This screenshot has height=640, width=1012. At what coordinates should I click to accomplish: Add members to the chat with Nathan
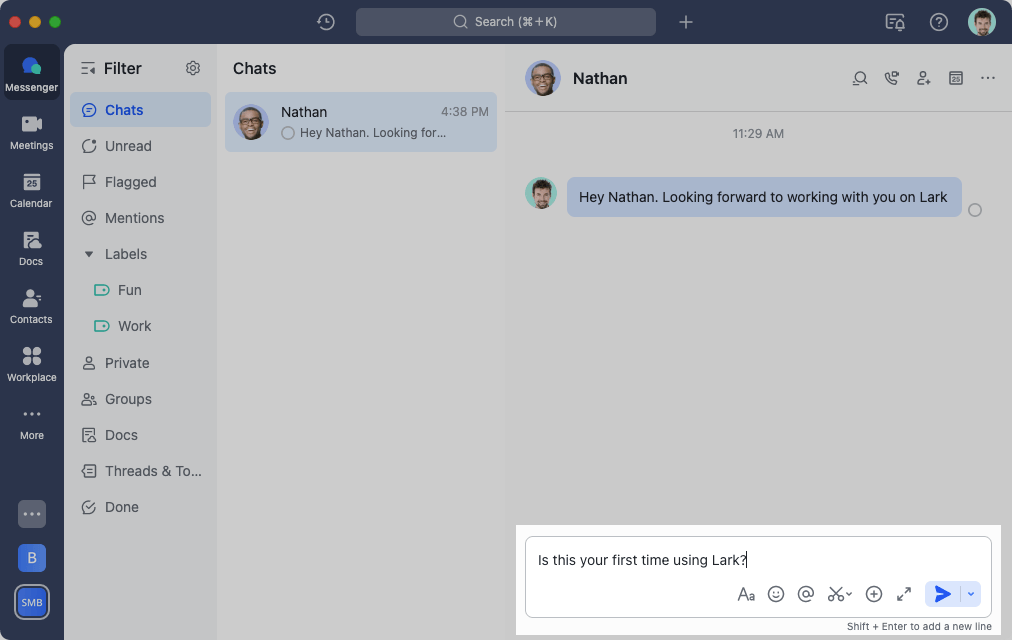click(x=923, y=78)
